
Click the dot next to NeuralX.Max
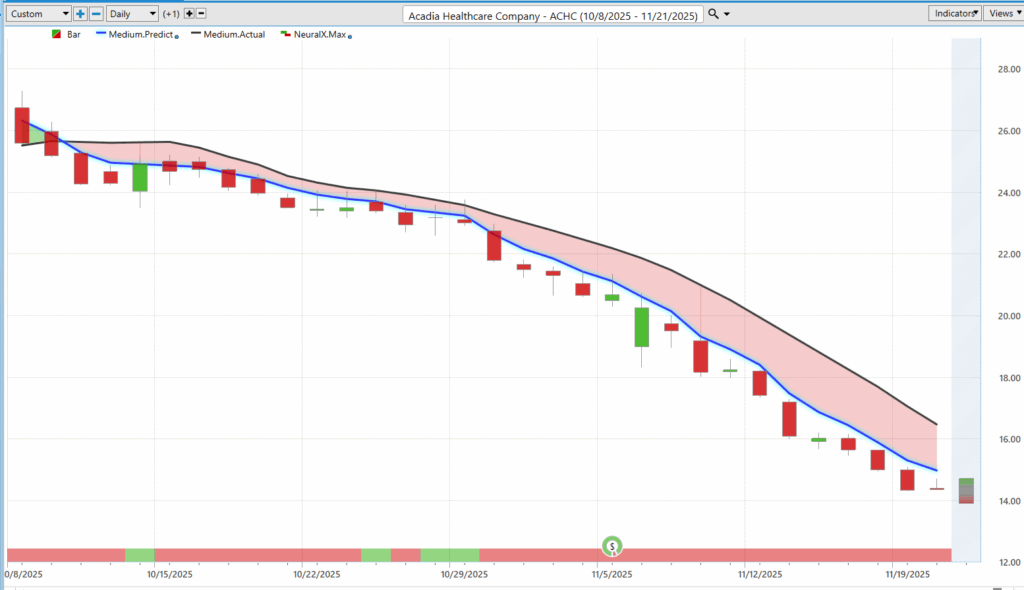[x=350, y=37]
